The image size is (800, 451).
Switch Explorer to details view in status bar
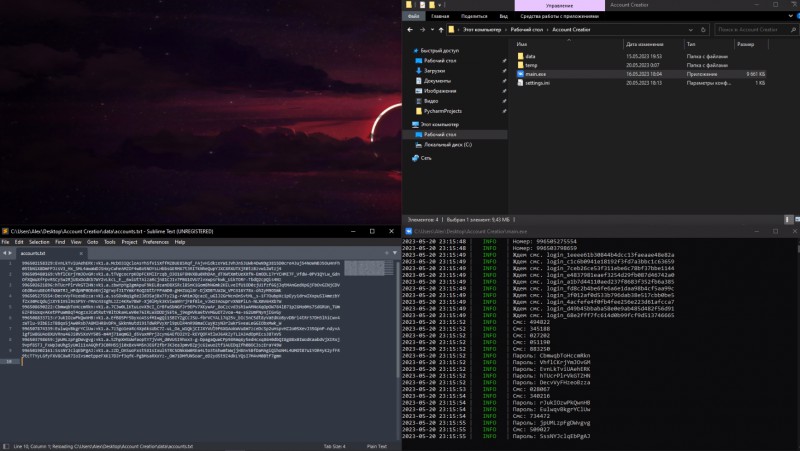[788, 219]
